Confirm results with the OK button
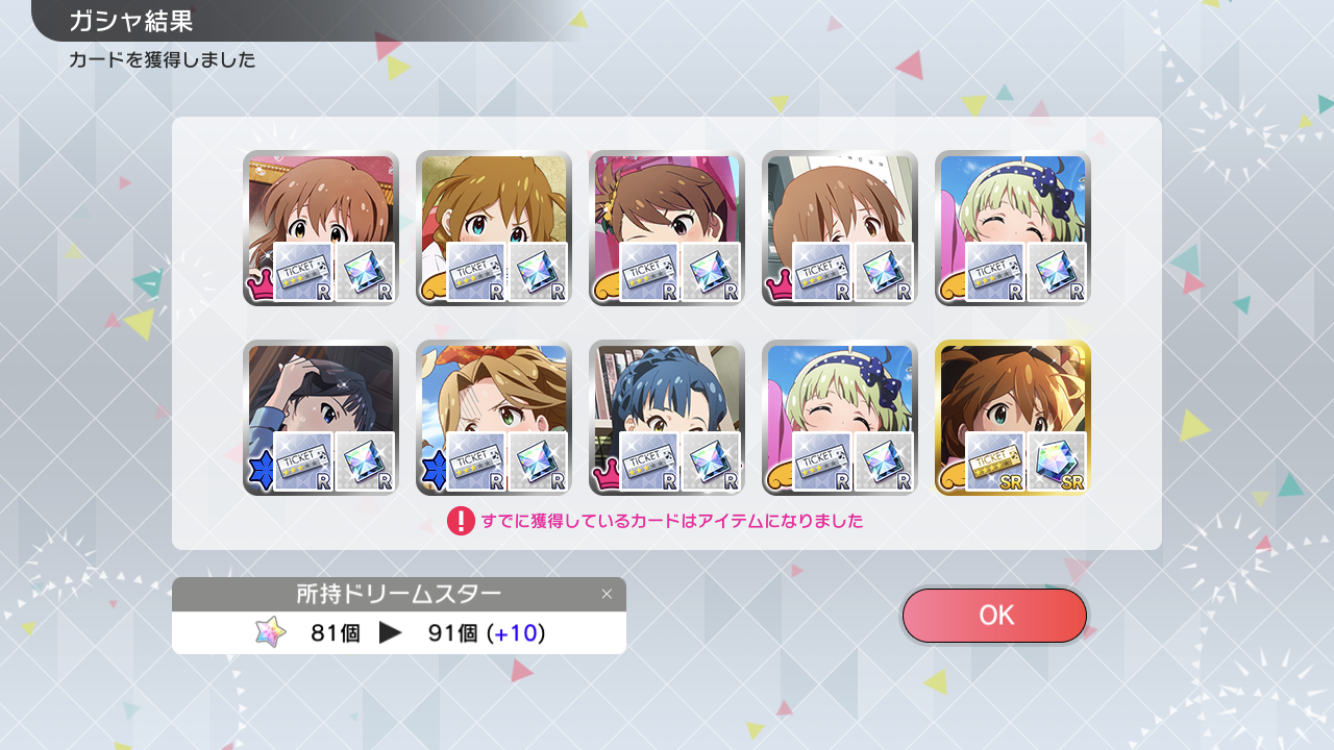The width and height of the screenshot is (1334, 750). (x=994, y=615)
